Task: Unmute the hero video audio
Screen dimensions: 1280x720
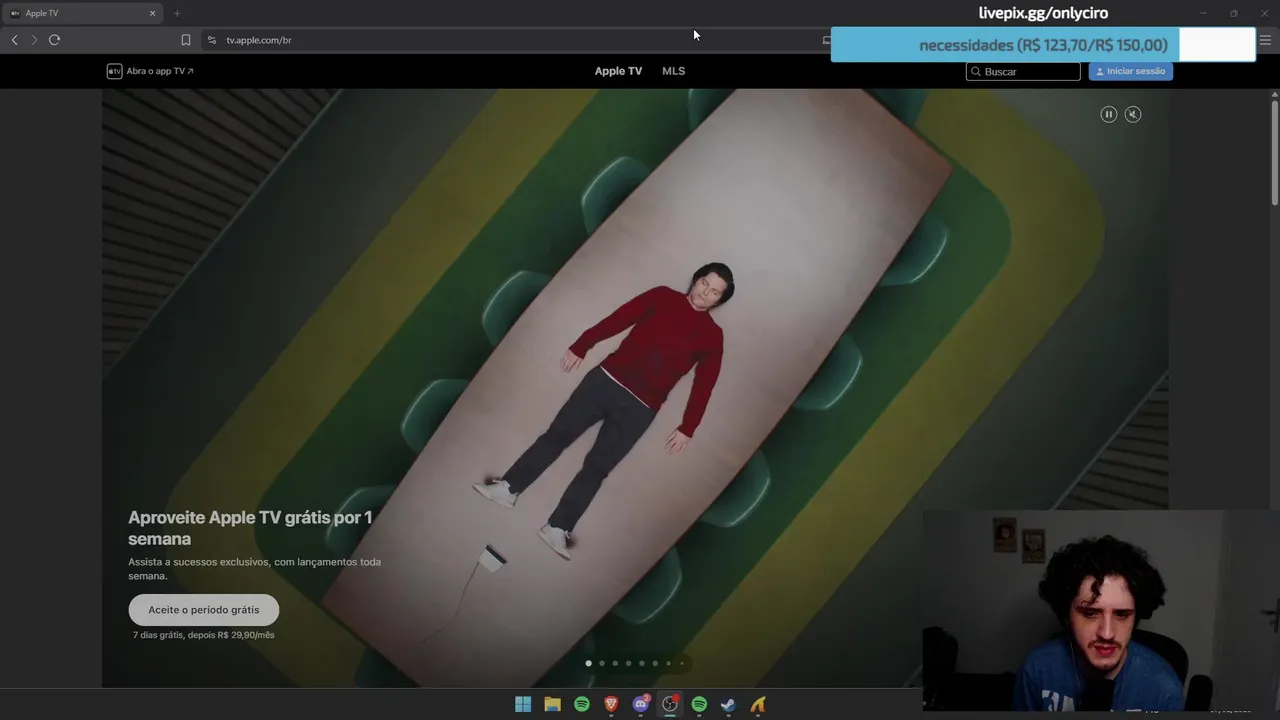Action: [x=1133, y=114]
